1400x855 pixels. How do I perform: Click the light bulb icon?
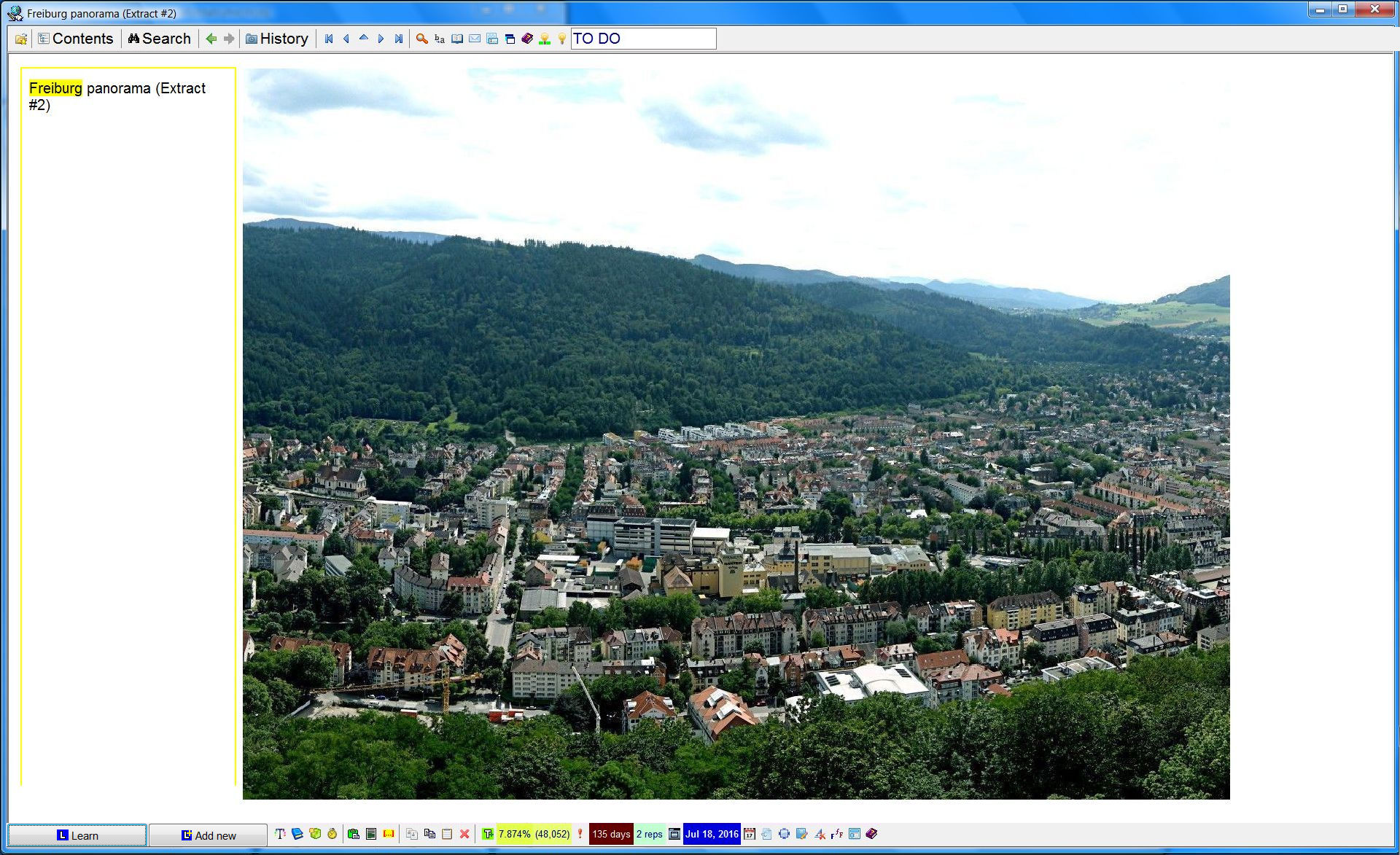click(x=561, y=39)
